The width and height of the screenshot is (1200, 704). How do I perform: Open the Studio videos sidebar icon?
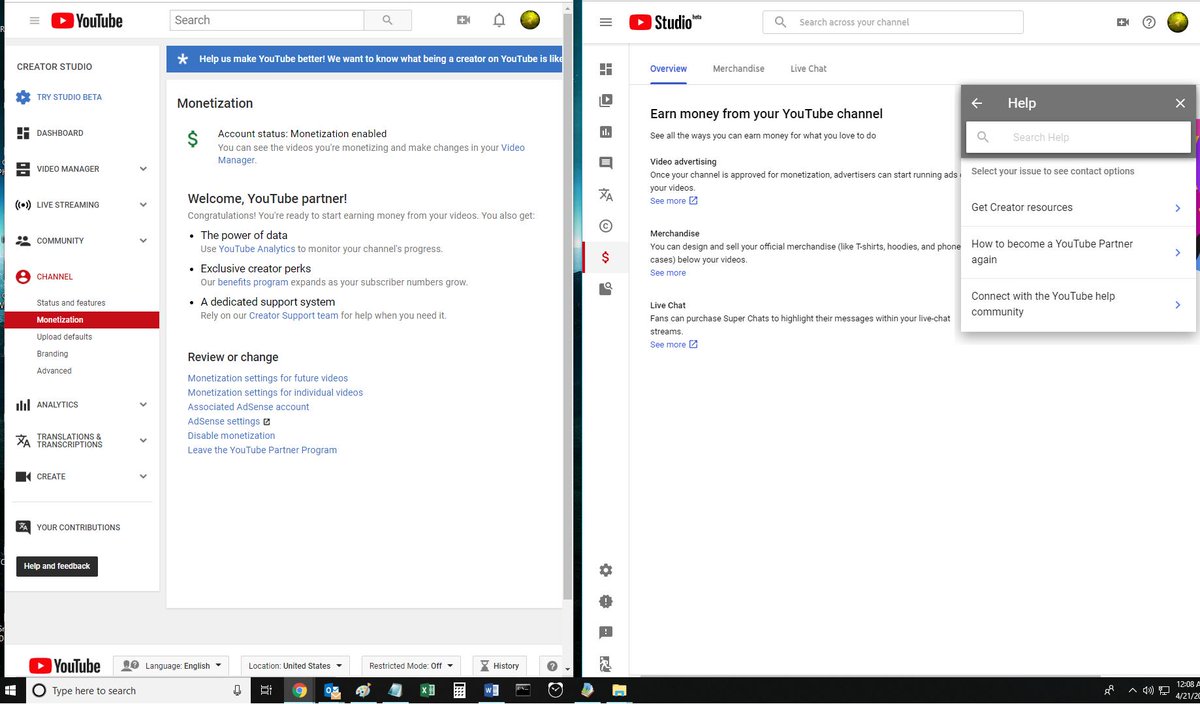[x=606, y=100]
